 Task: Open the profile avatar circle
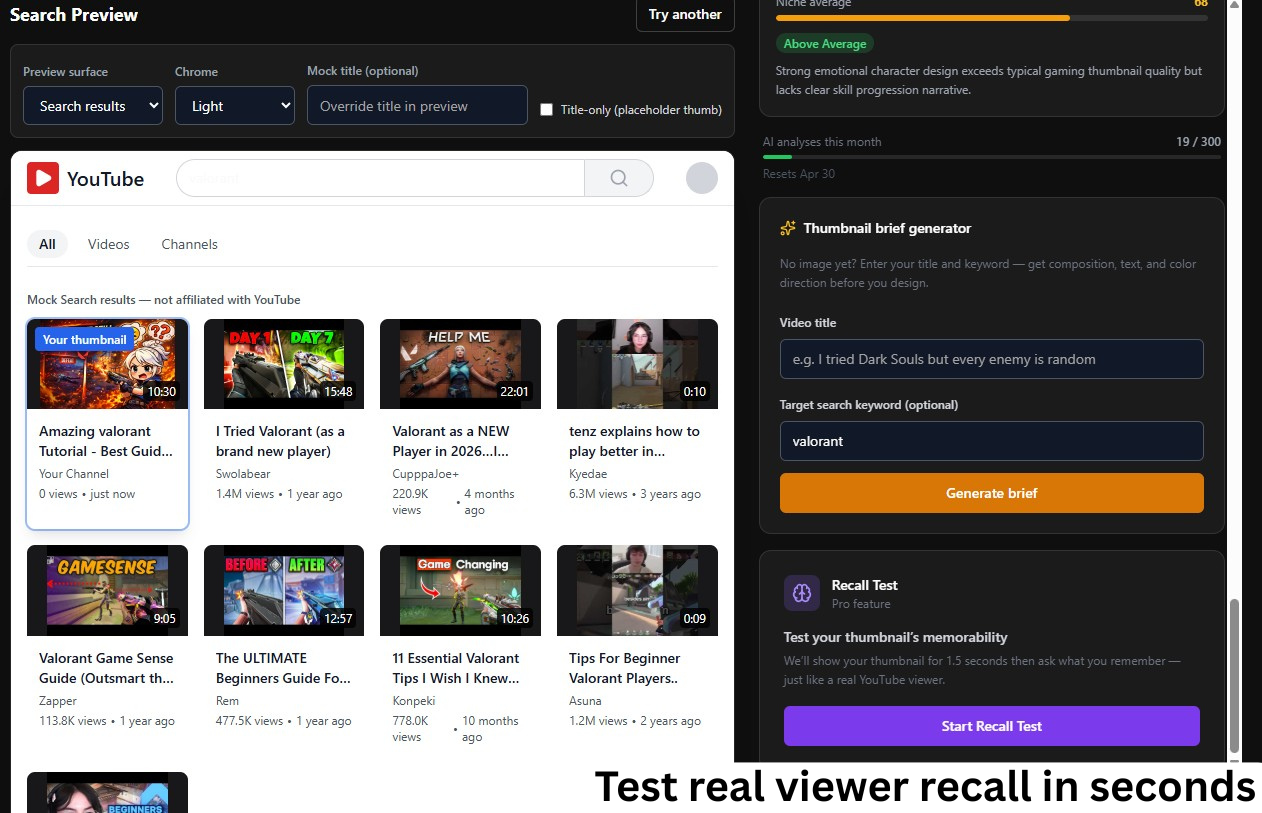701,177
